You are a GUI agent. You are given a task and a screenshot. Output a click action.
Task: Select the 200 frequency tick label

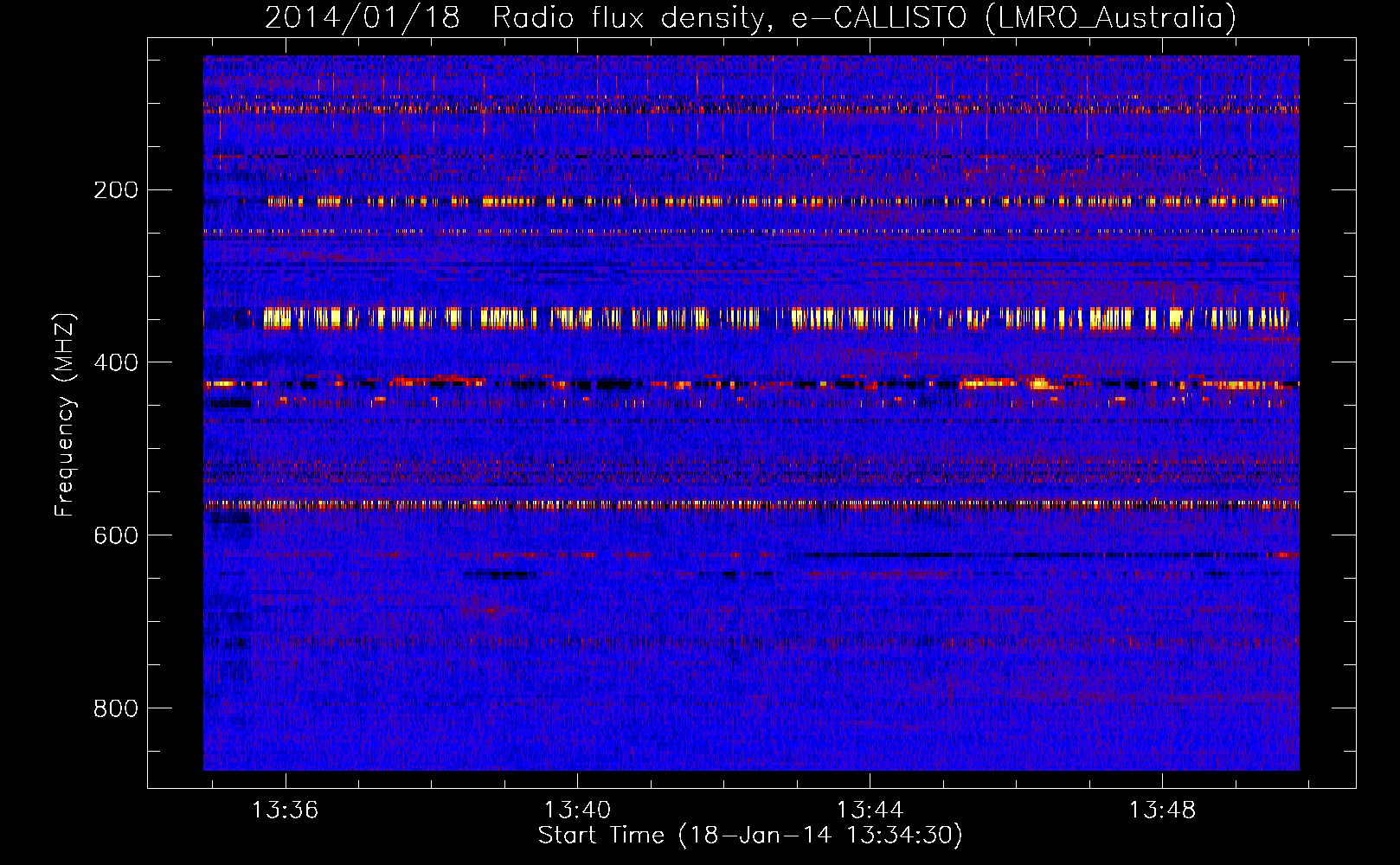pos(116,189)
